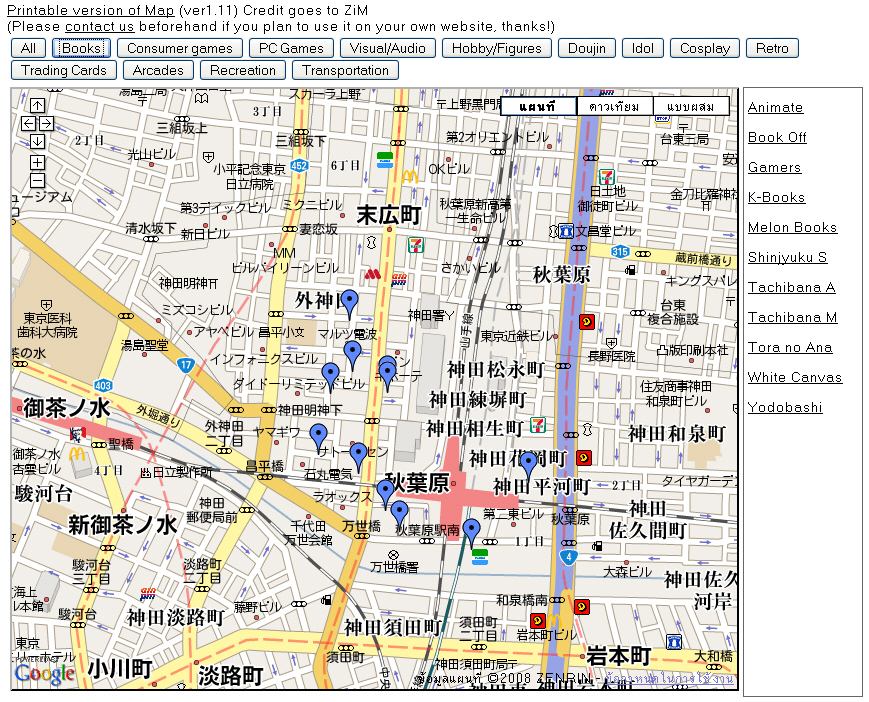Filter map by Hobby/Figures
This screenshot has height=702, width=869.
[x=497, y=48]
